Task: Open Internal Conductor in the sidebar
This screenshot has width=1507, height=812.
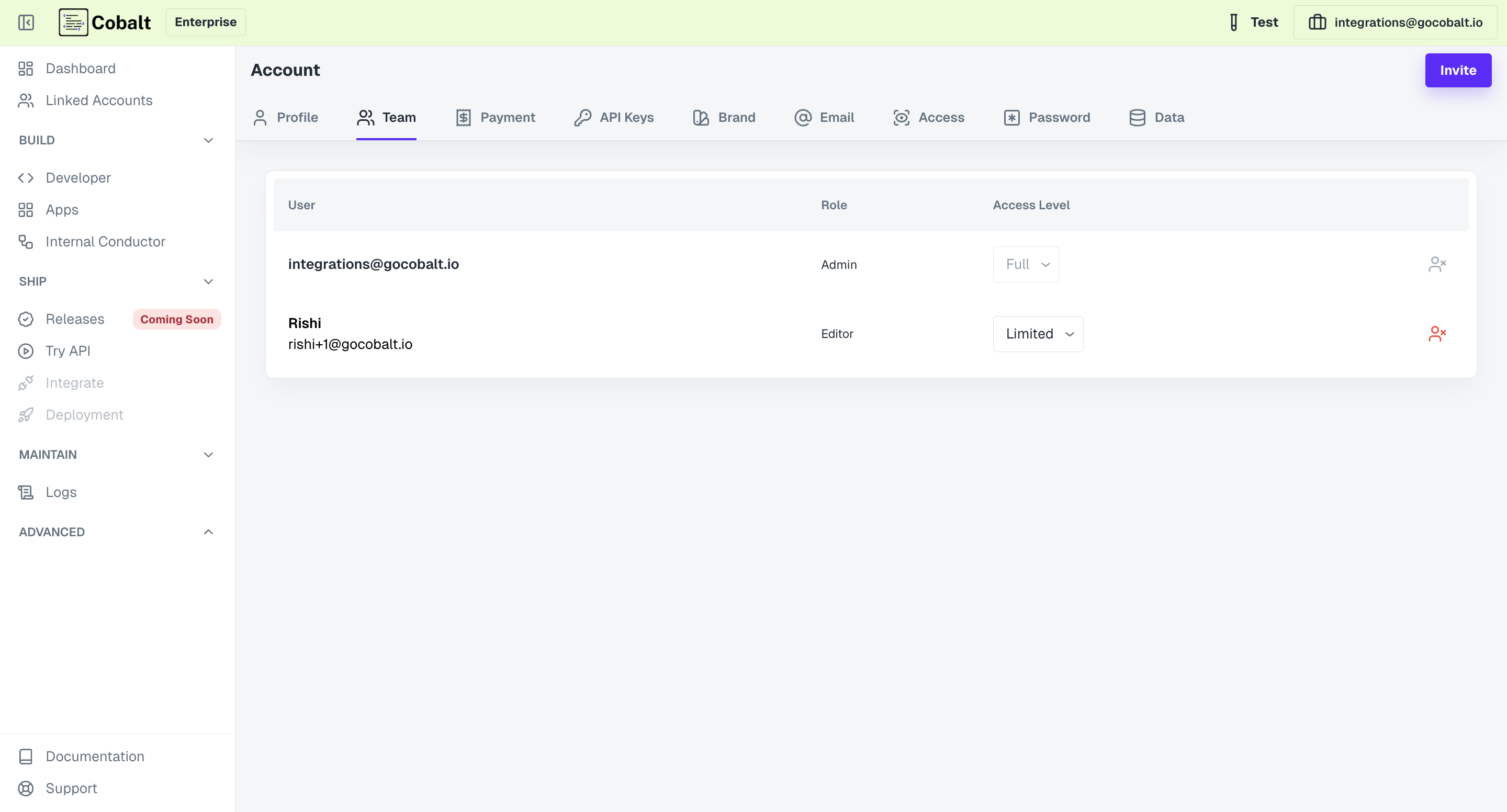Action: 105,242
